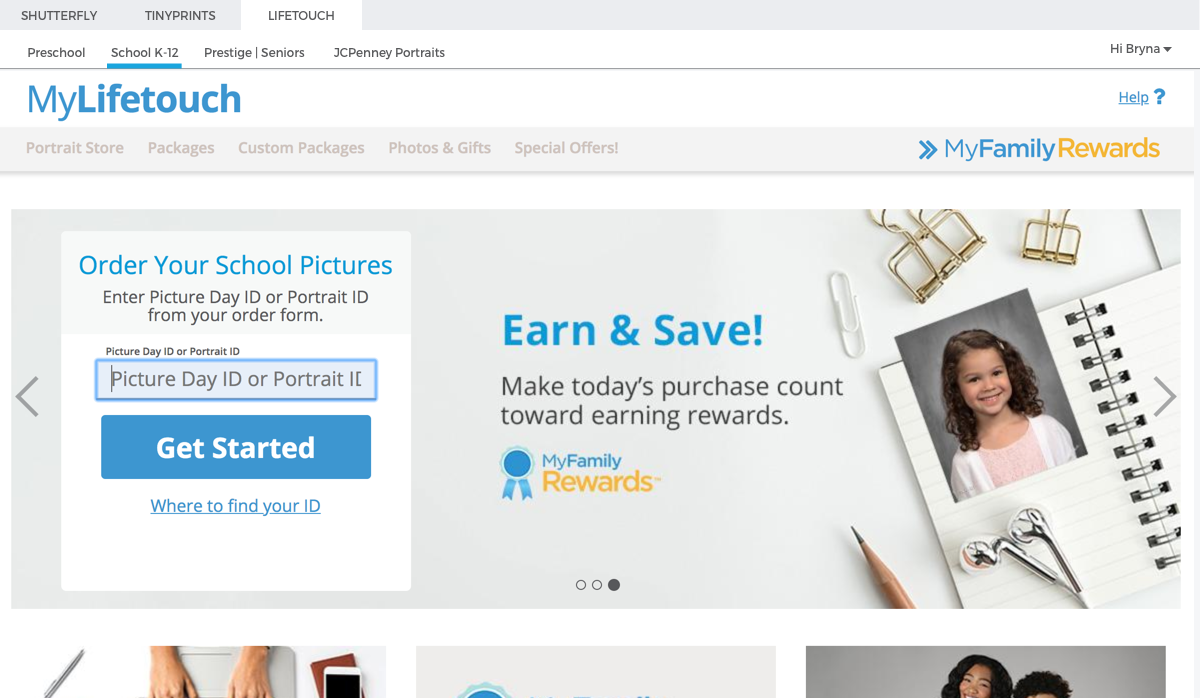
Task: Select the Preschool tab
Action: coord(56,52)
